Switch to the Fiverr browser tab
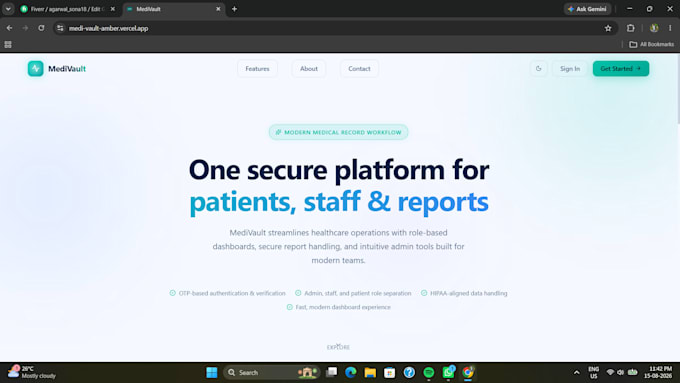Image resolution: width=680 pixels, height=383 pixels. pyautogui.click(x=67, y=9)
